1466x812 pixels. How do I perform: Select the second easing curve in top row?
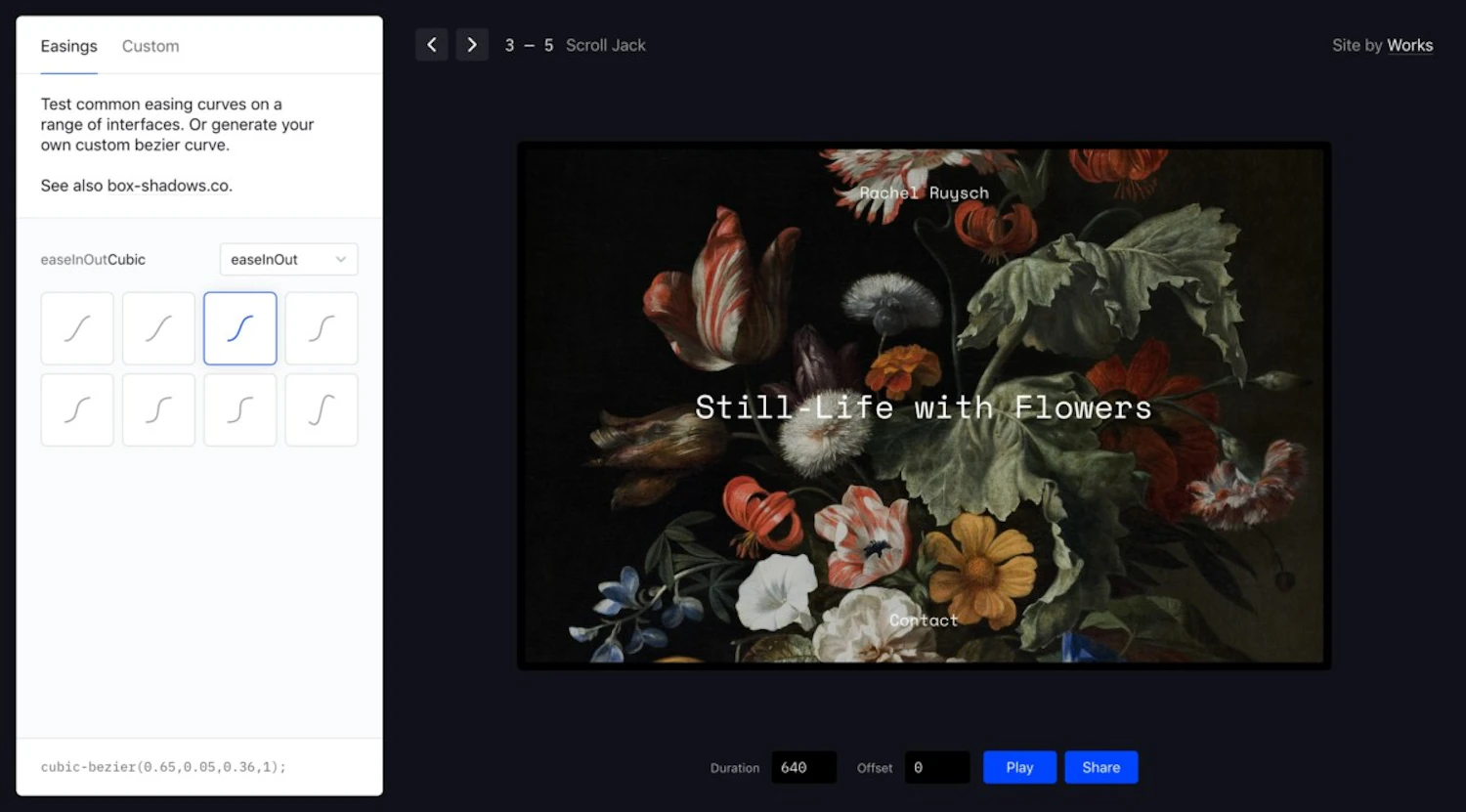point(158,328)
